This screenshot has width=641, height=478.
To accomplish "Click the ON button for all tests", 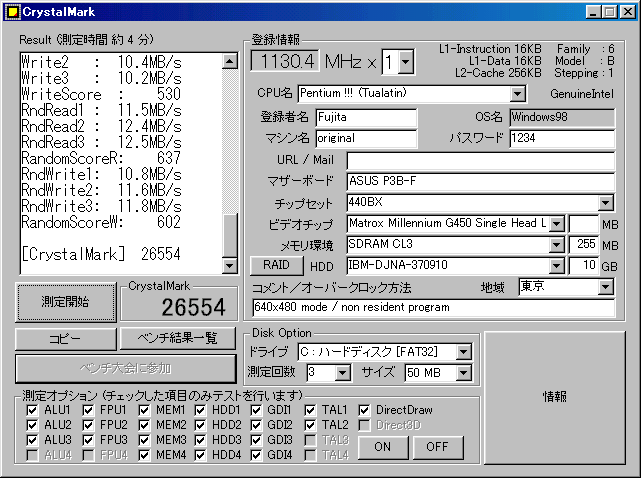I will (383, 447).
